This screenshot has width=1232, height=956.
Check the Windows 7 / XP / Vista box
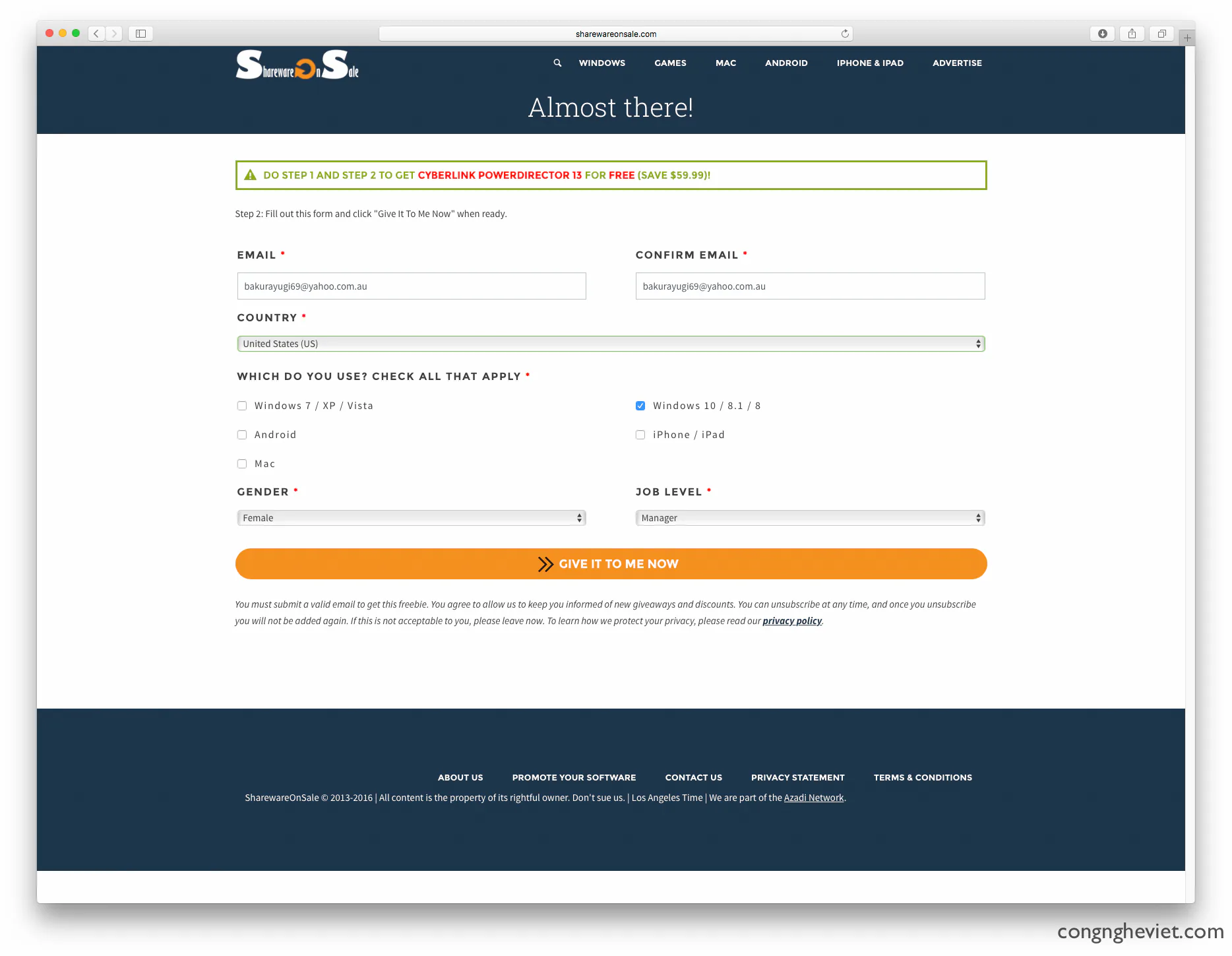(x=242, y=406)
